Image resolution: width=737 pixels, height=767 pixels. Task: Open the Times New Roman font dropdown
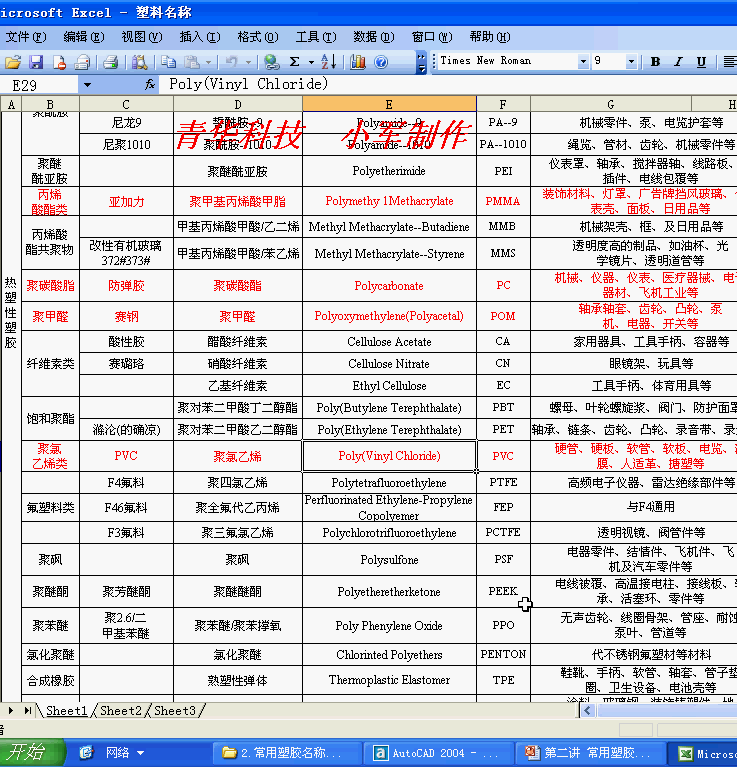click(x=582, y=62)
